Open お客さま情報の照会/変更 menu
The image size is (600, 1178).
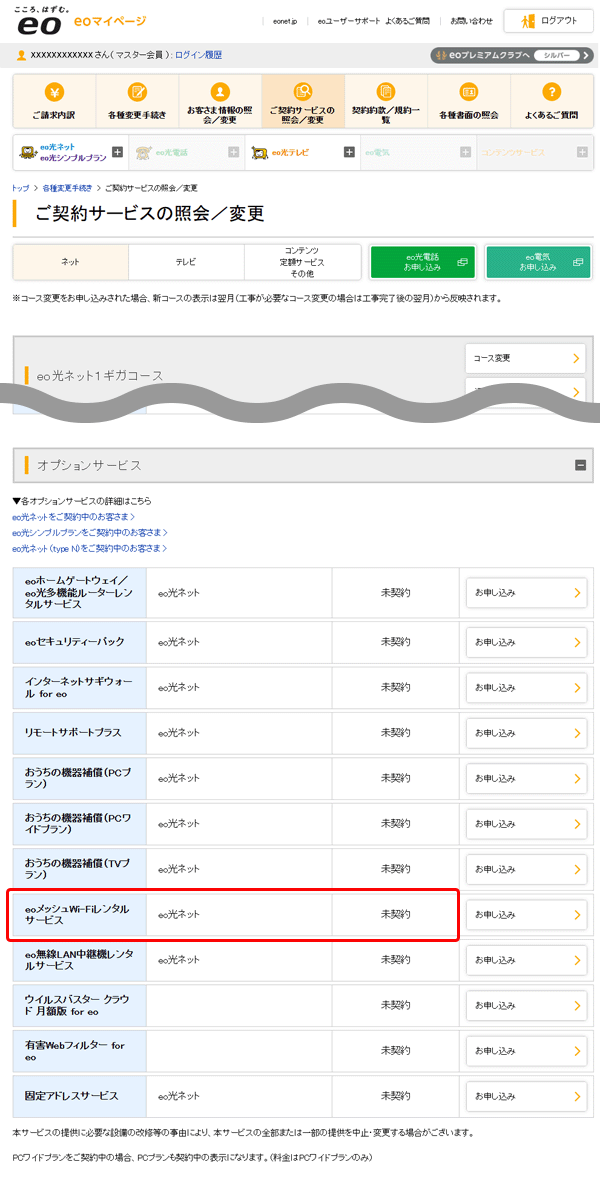pos(220,101)
